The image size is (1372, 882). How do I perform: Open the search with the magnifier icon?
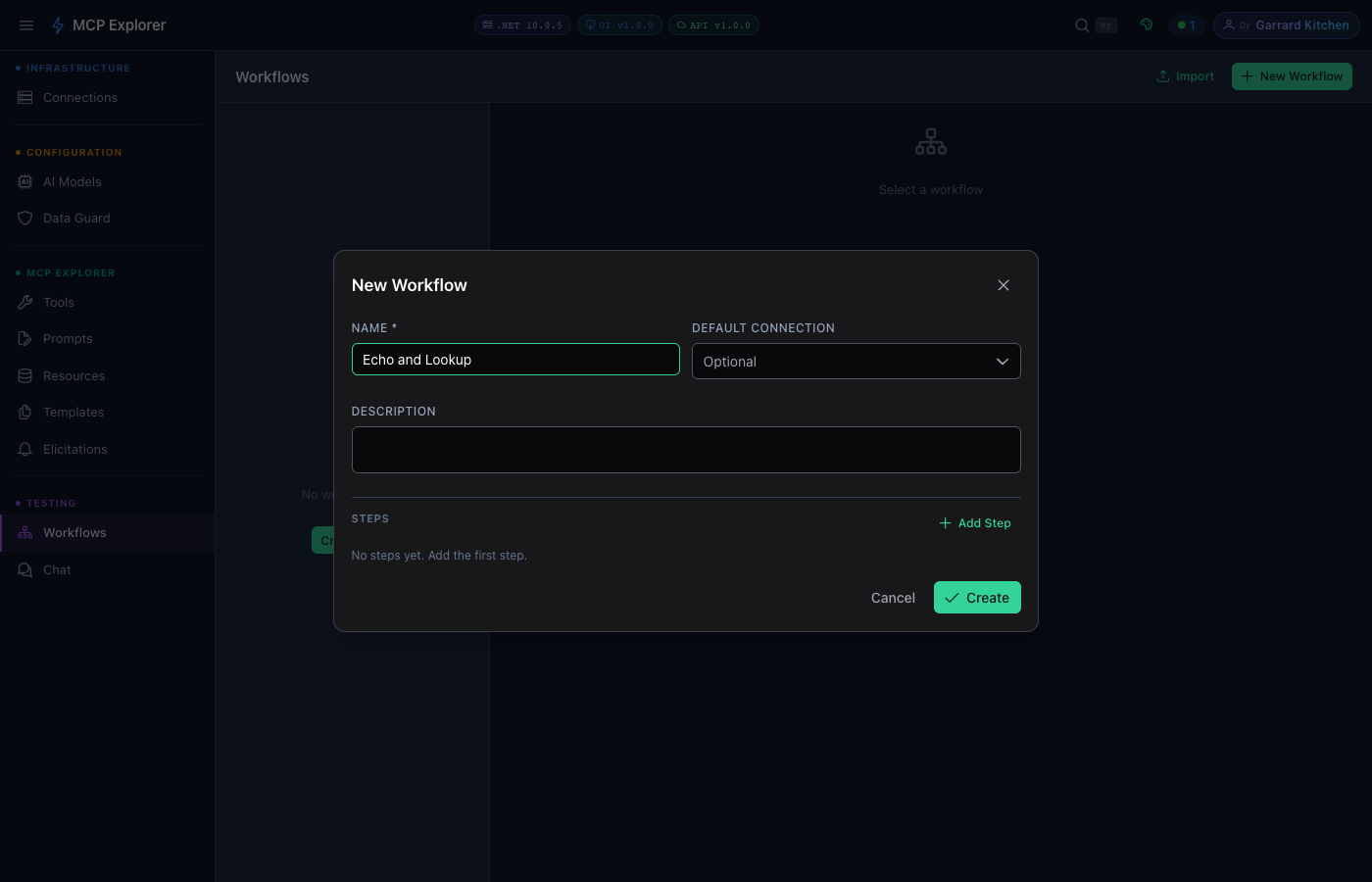(1081, 24)
